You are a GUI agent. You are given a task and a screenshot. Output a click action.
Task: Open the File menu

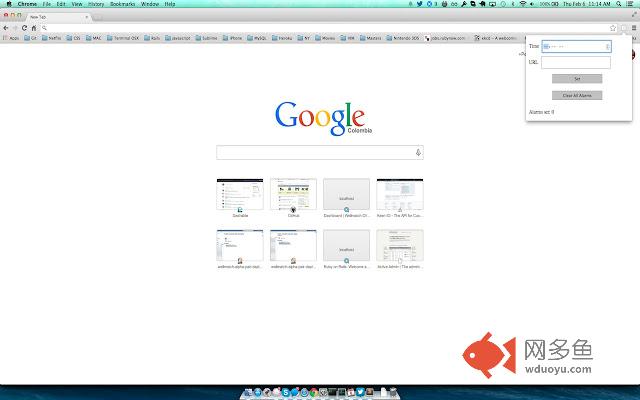(47, 4)
